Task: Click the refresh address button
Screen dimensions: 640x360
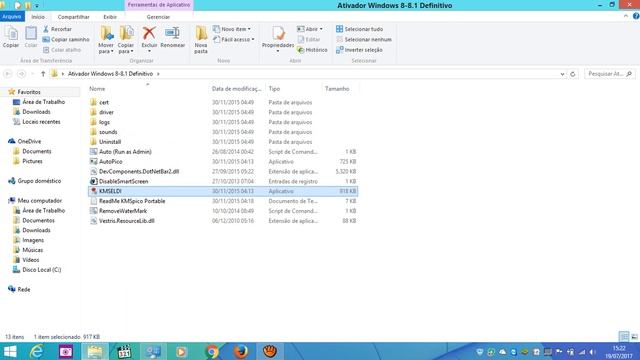Action: (573, 74)
